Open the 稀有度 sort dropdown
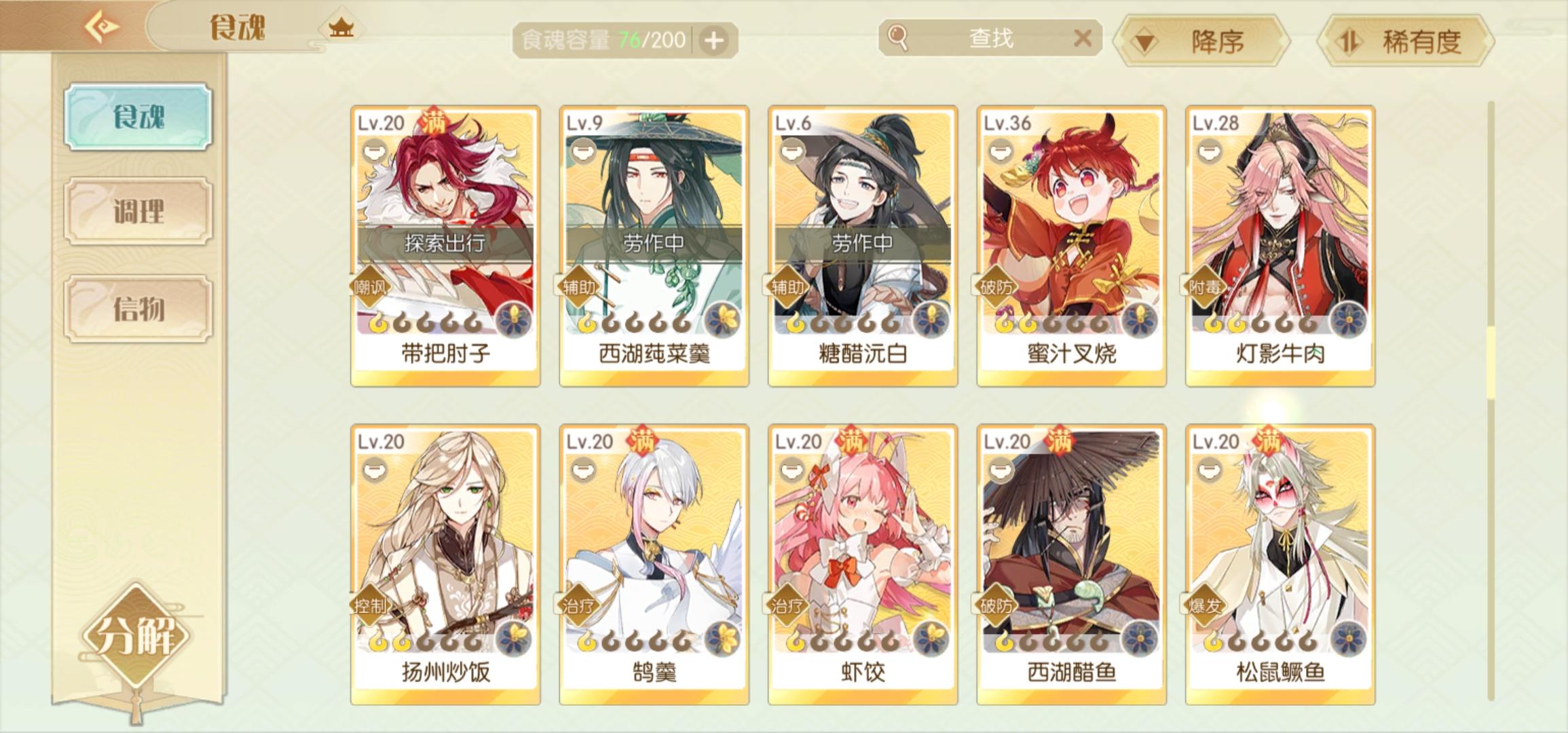 1406,41
